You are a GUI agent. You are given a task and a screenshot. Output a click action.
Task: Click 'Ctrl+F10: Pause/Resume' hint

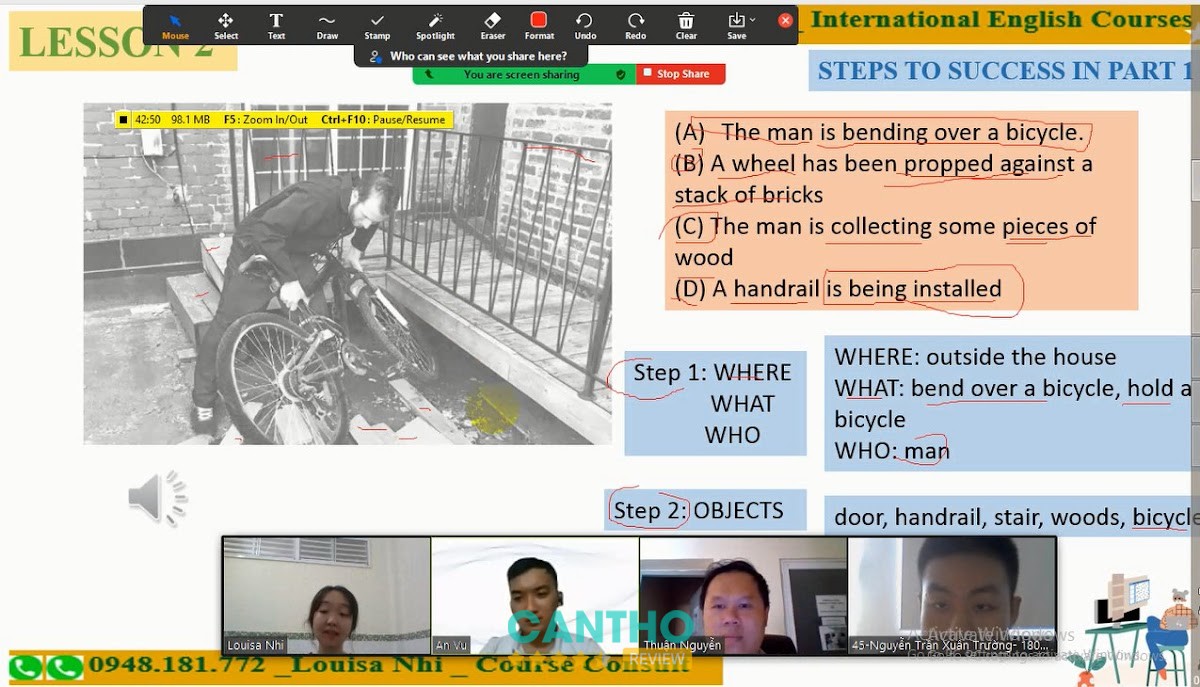(x=383, y=120)
